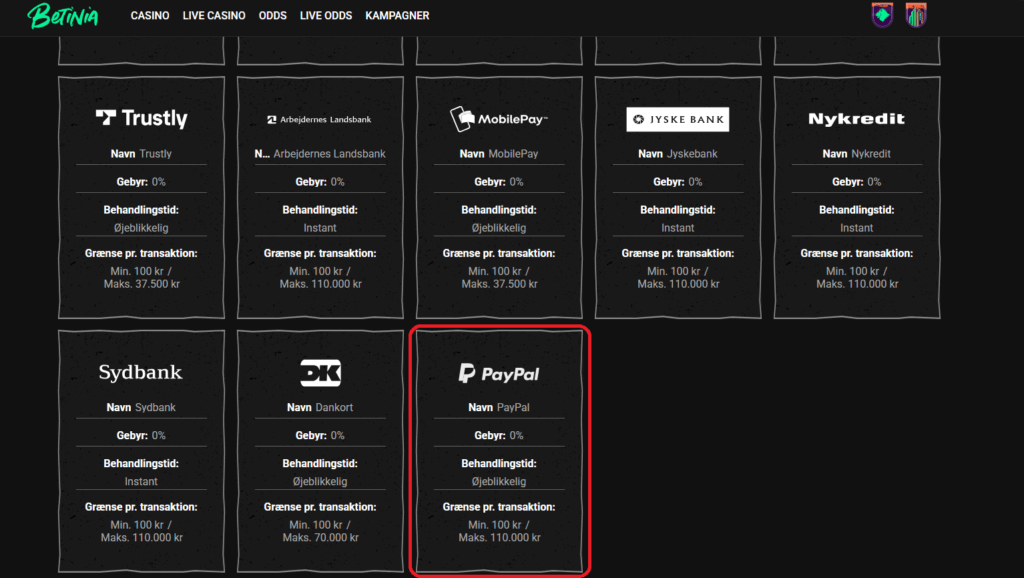Open the LIVE CASINO menu item
The height and width of the screenshot is (578, 1024).
tap(214, 16)
